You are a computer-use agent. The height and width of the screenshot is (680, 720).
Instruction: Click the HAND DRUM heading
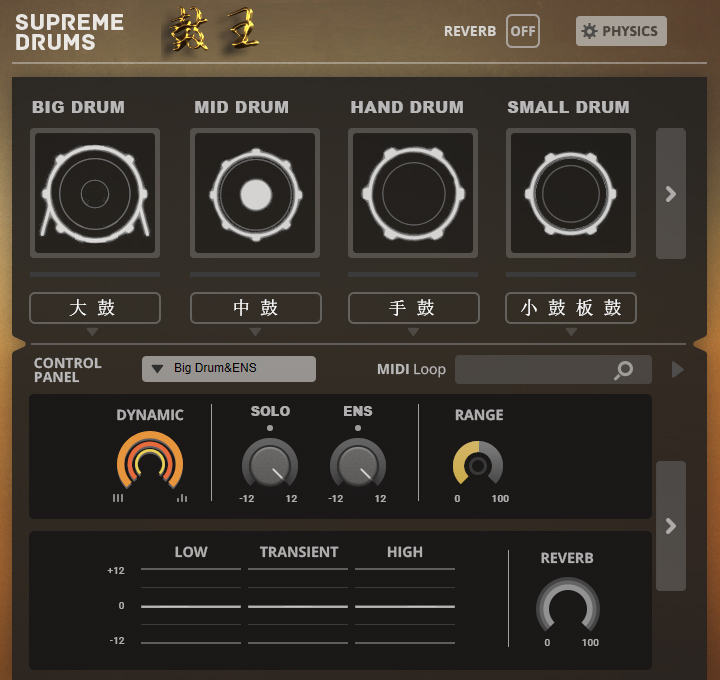point(407,107)
